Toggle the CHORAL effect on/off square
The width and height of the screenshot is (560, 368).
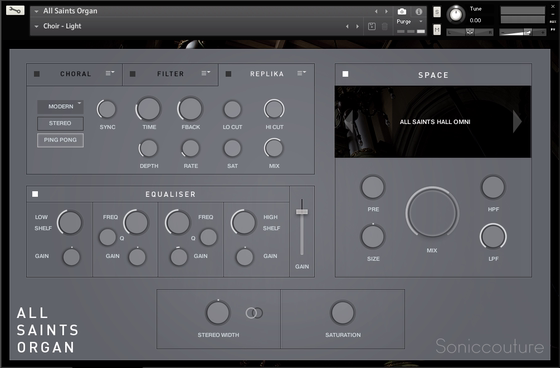pos(37,74)
